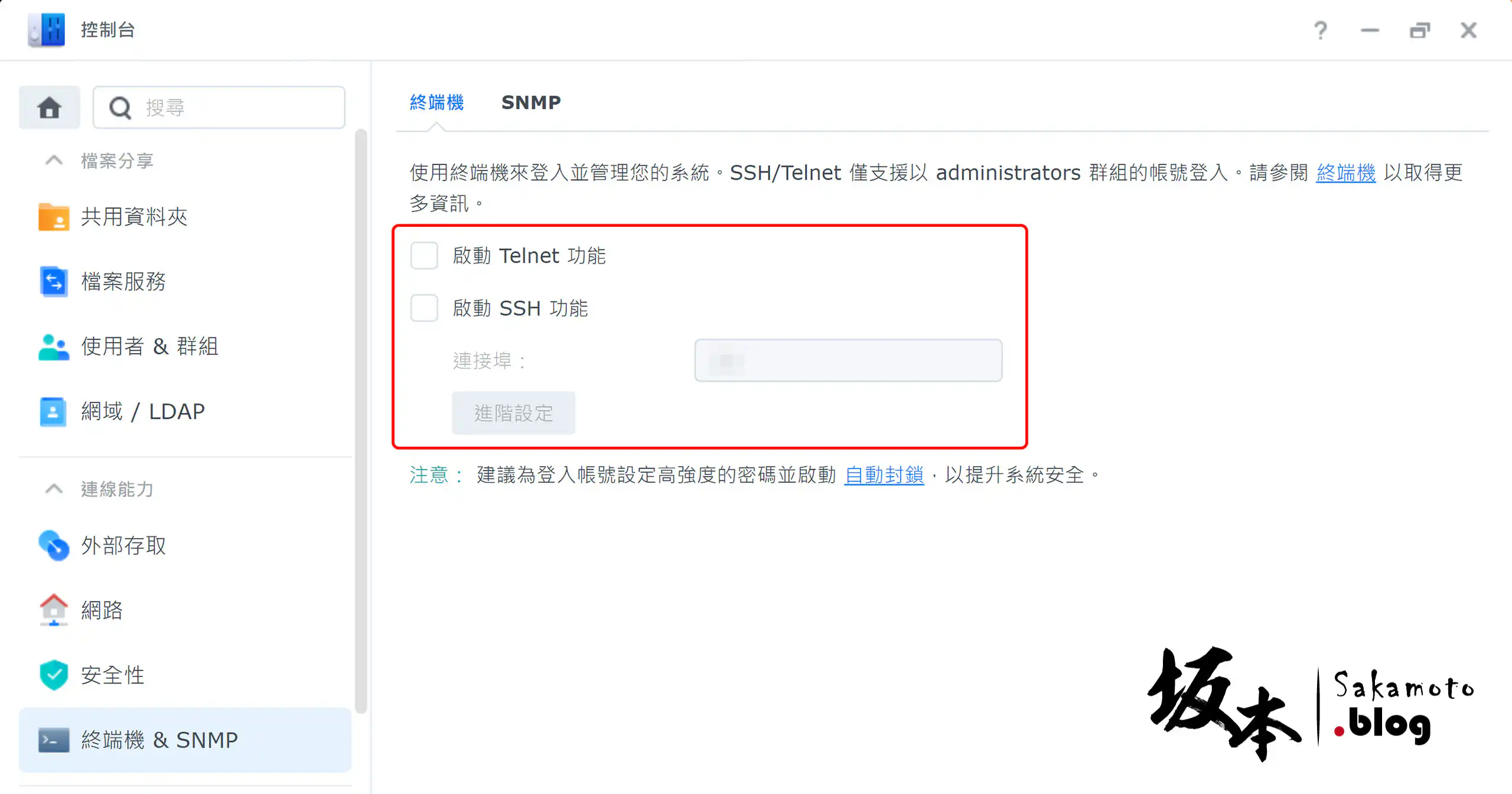
Task: Select the 終端機 tab
Action: click(436, 102)
